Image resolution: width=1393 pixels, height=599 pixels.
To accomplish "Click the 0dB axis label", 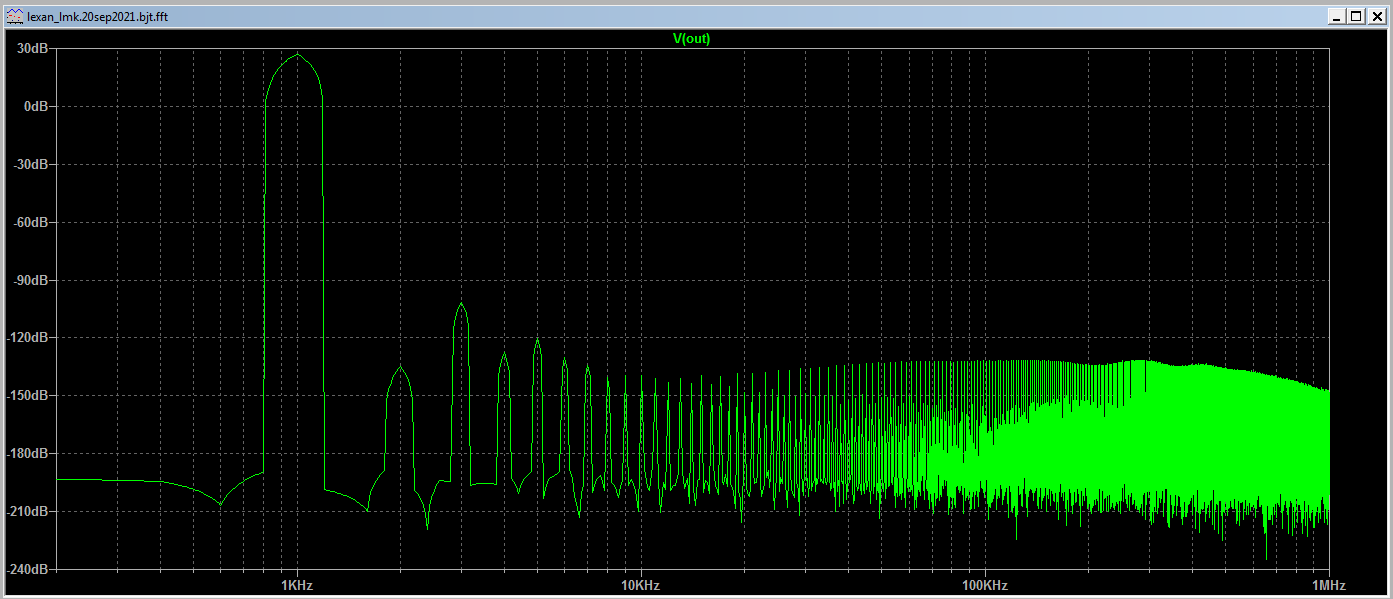I will click(36, 106).
